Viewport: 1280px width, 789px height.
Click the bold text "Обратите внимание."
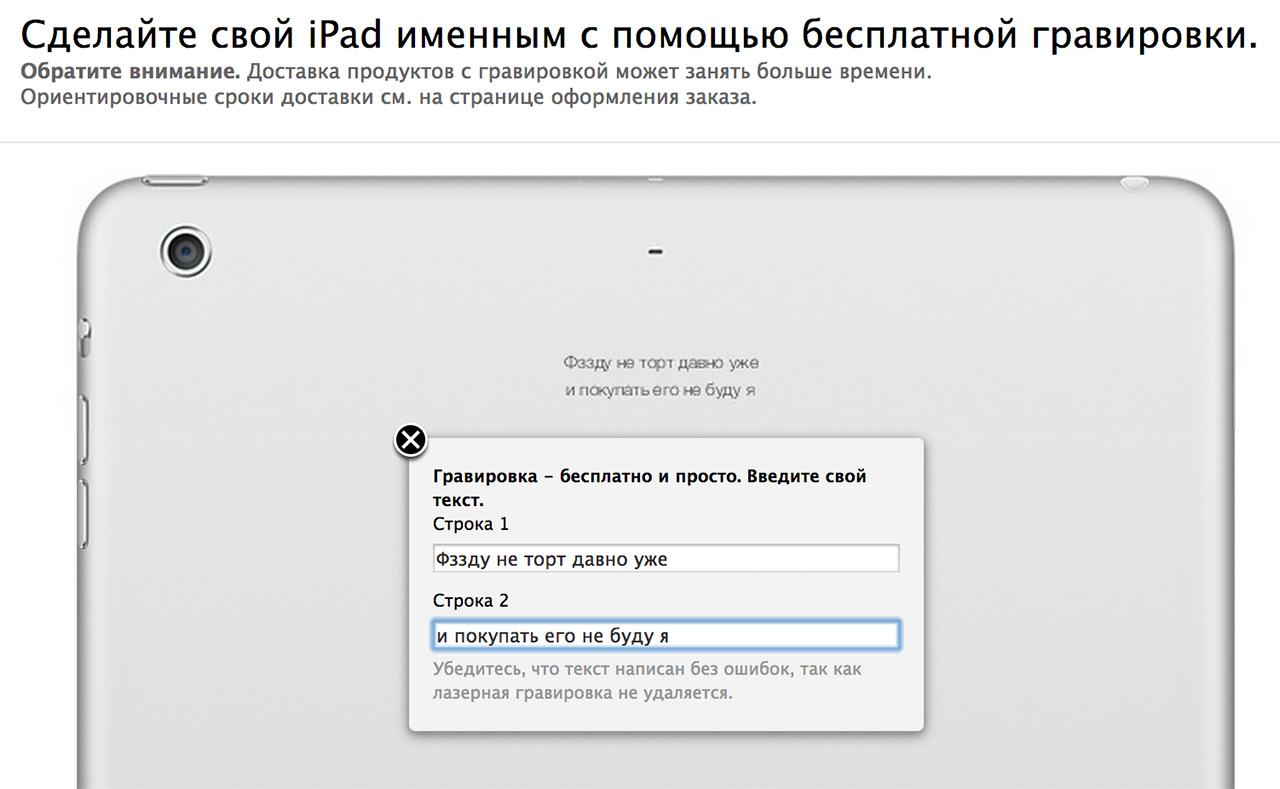[x=131, y=73]
